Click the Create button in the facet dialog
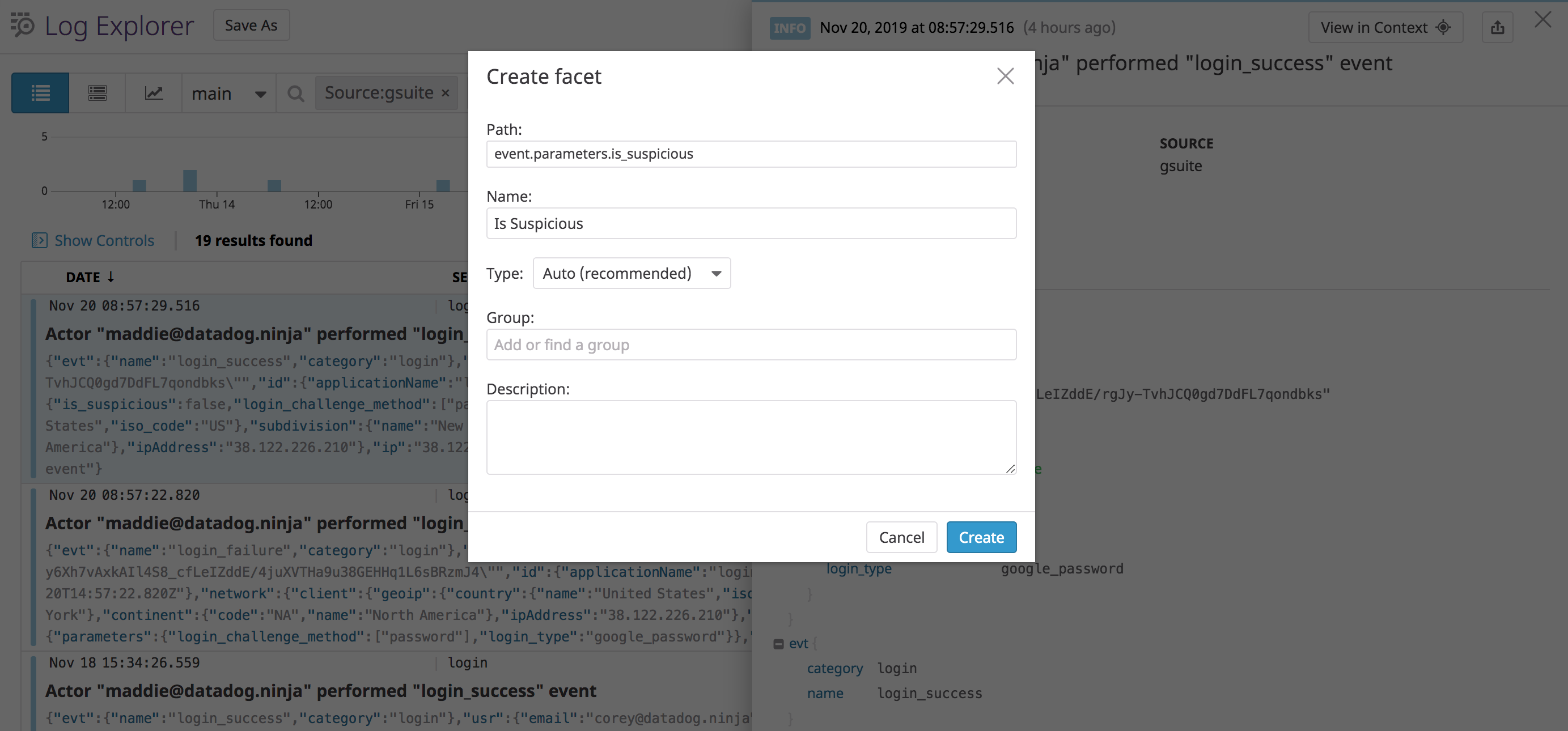This screenshot has height=731, width=1568. click(x=981, y=537)
